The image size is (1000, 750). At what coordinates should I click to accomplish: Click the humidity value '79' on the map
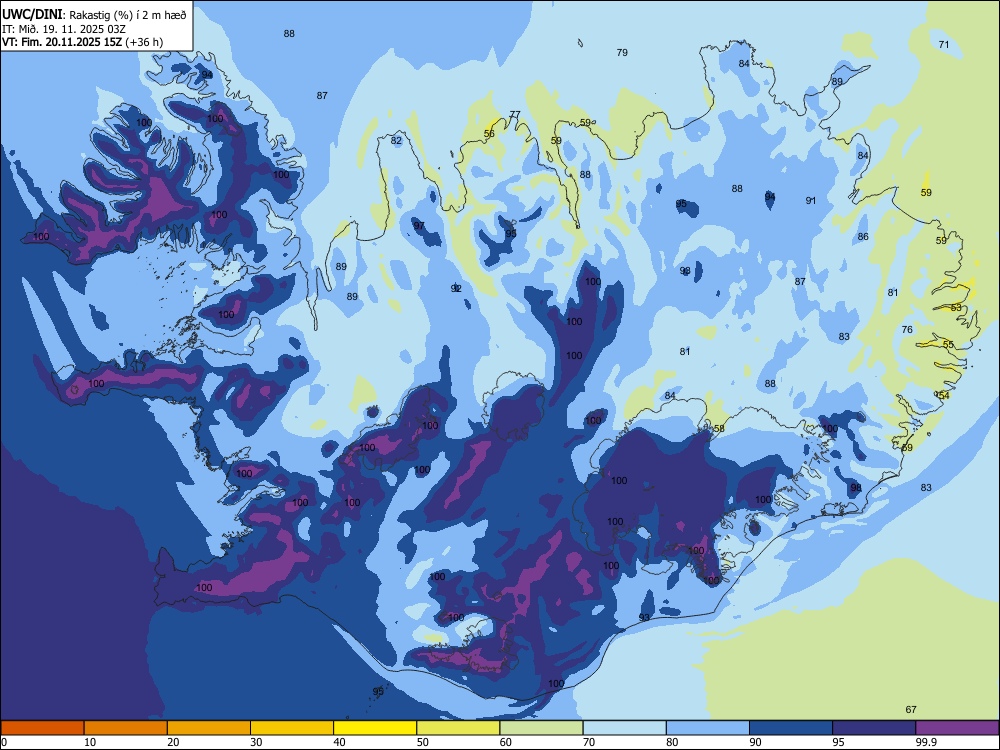point(622,52)
